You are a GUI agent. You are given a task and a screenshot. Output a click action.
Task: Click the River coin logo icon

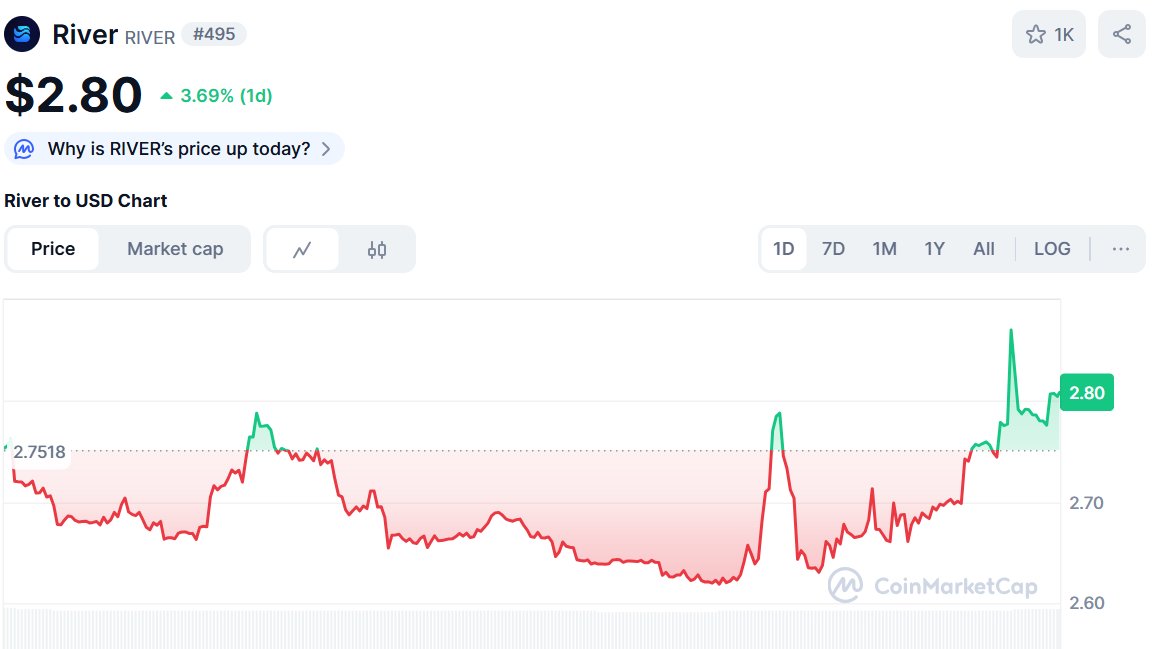click(22, 34)
